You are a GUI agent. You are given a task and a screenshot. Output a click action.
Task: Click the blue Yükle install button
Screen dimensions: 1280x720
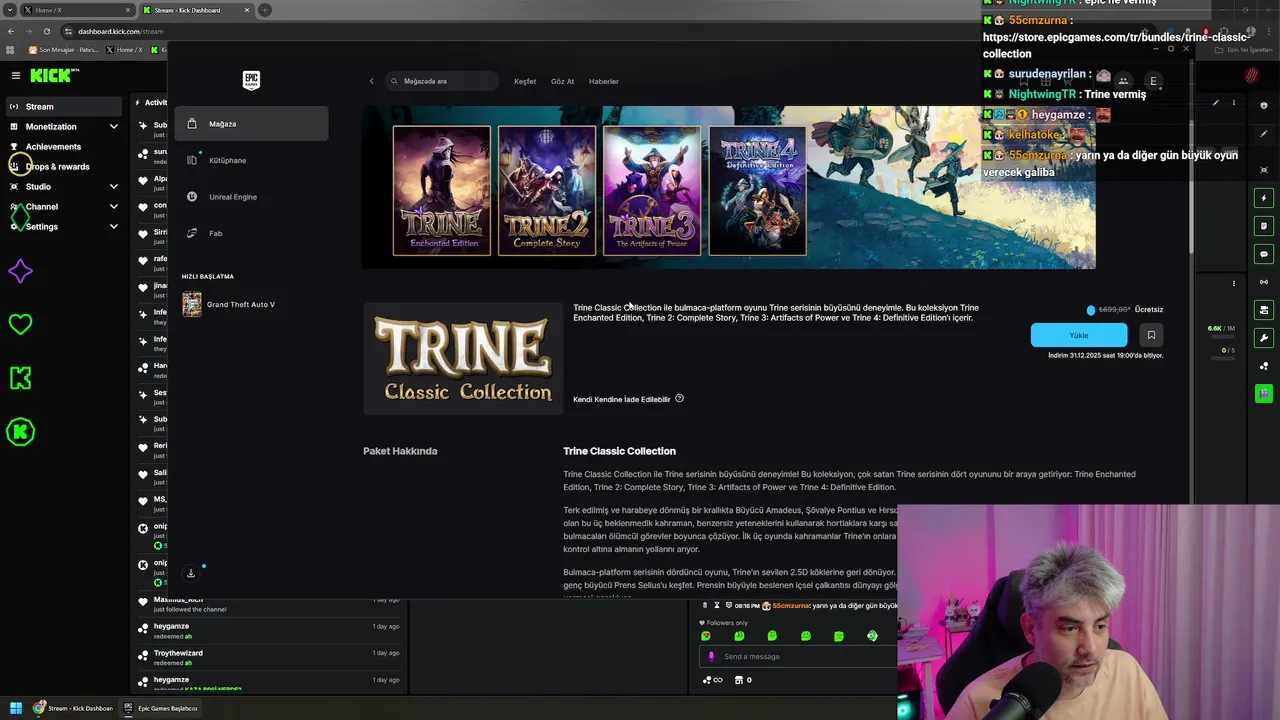(x=1079, y=335)
